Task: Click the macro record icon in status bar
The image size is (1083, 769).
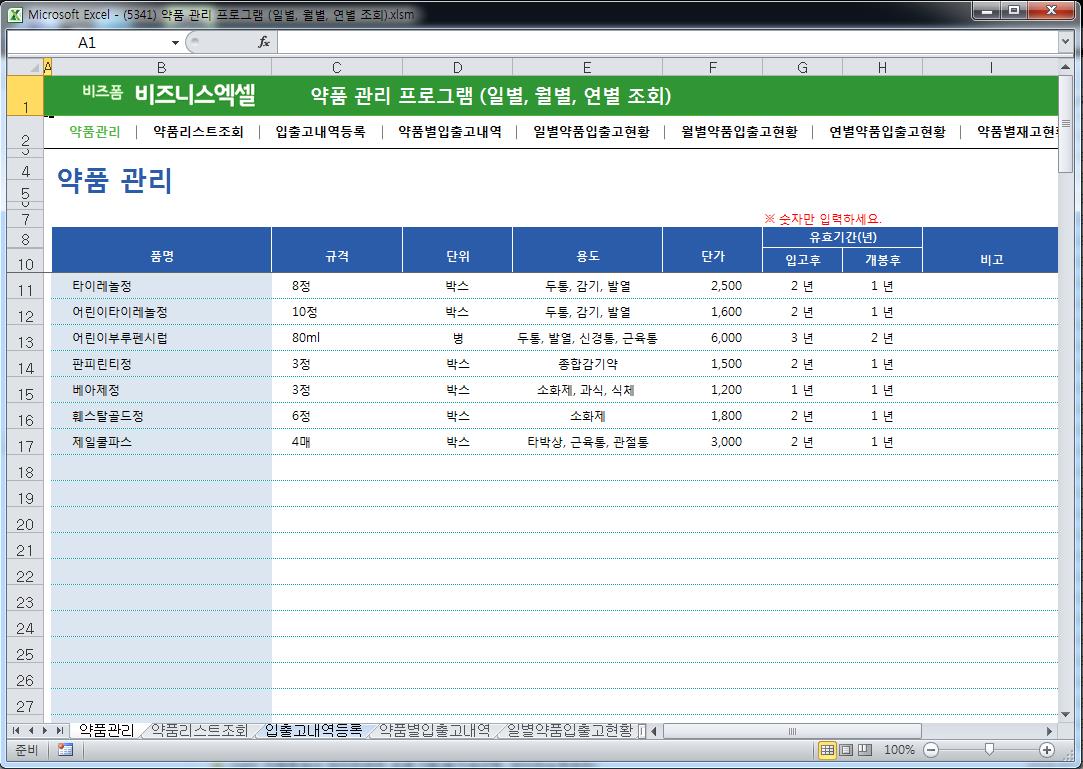Action: pos(65,750)
